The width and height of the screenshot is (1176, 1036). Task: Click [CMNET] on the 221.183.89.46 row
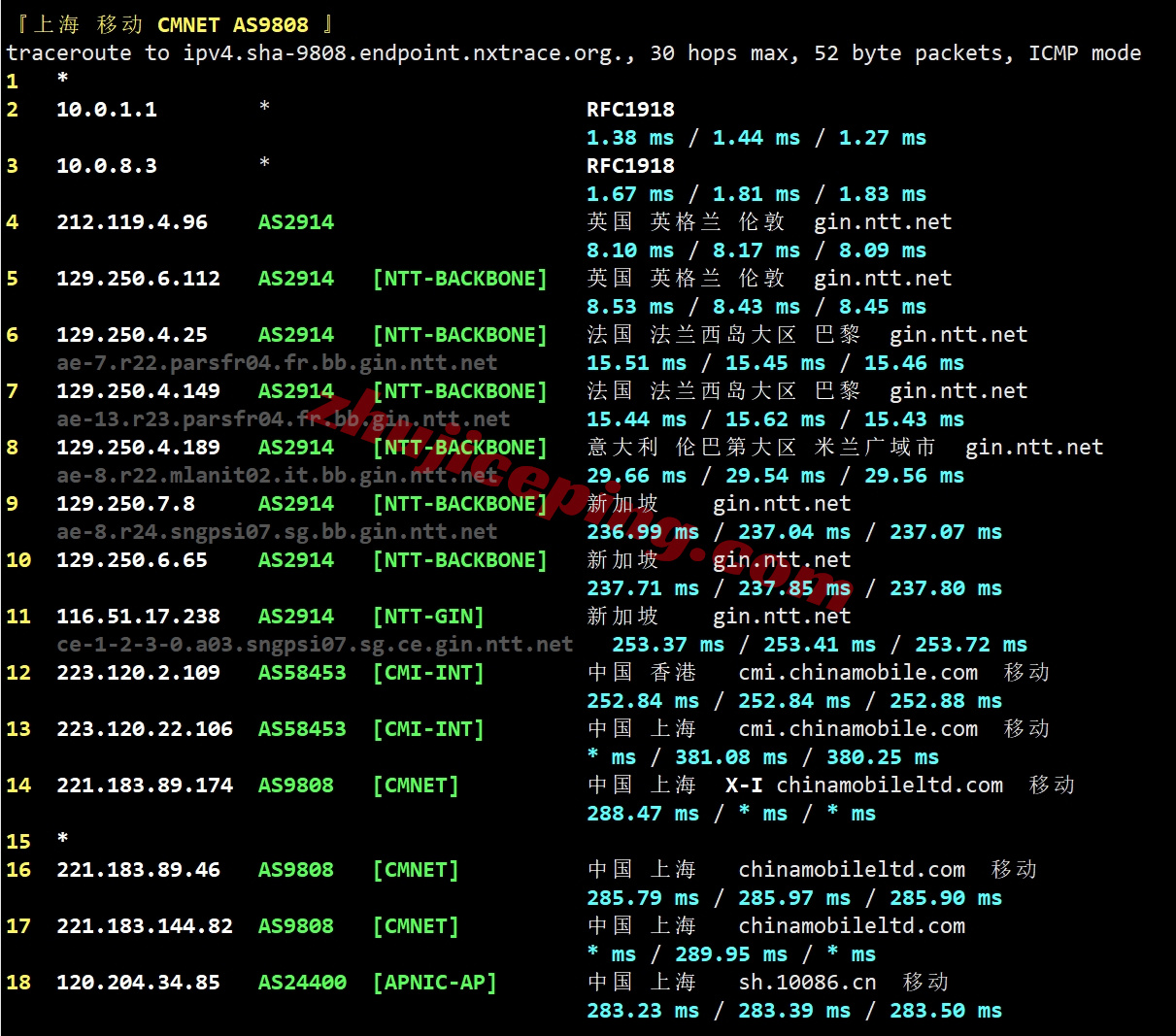click(416, 870)
